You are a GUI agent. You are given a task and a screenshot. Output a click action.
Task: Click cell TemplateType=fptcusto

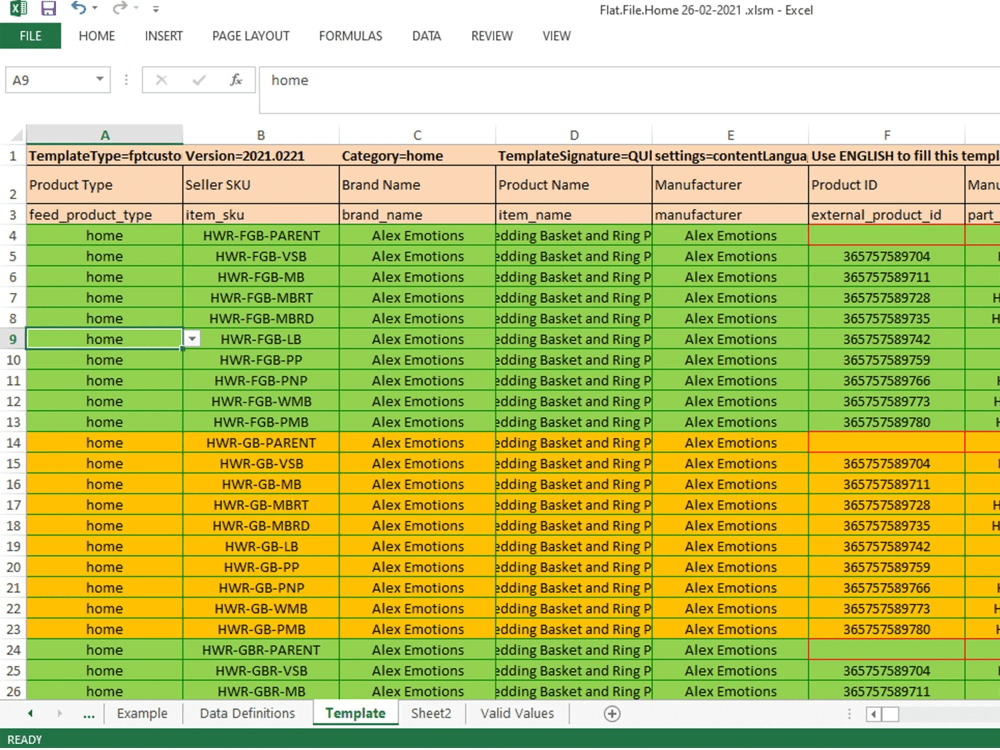coord(105,156)
